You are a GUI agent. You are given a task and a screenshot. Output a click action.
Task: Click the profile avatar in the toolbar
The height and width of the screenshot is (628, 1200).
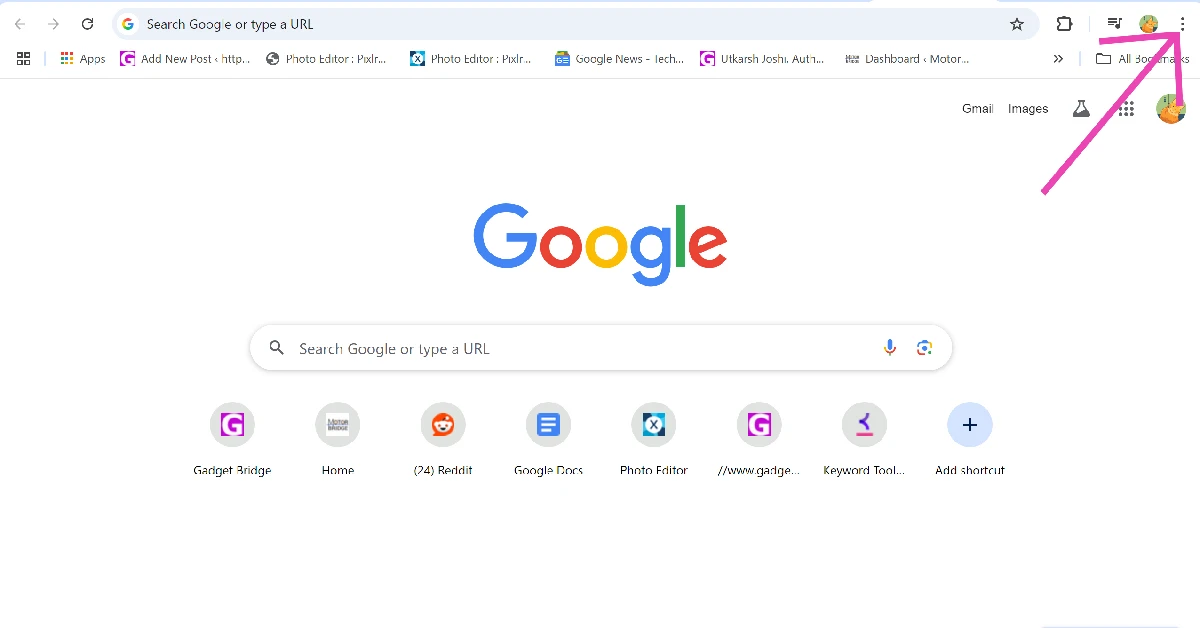click(1147, 23)
